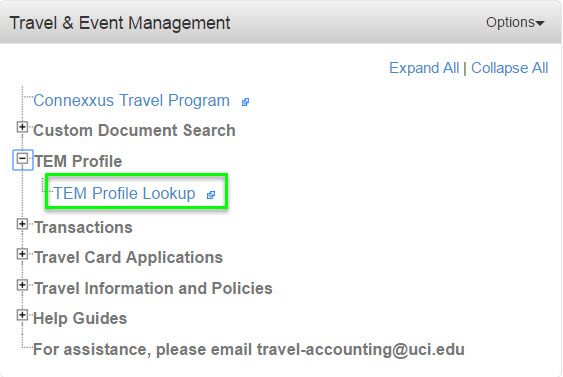The image size is (563, 377).
Task: Select the Transactions tree label
Action: [83, 228]
